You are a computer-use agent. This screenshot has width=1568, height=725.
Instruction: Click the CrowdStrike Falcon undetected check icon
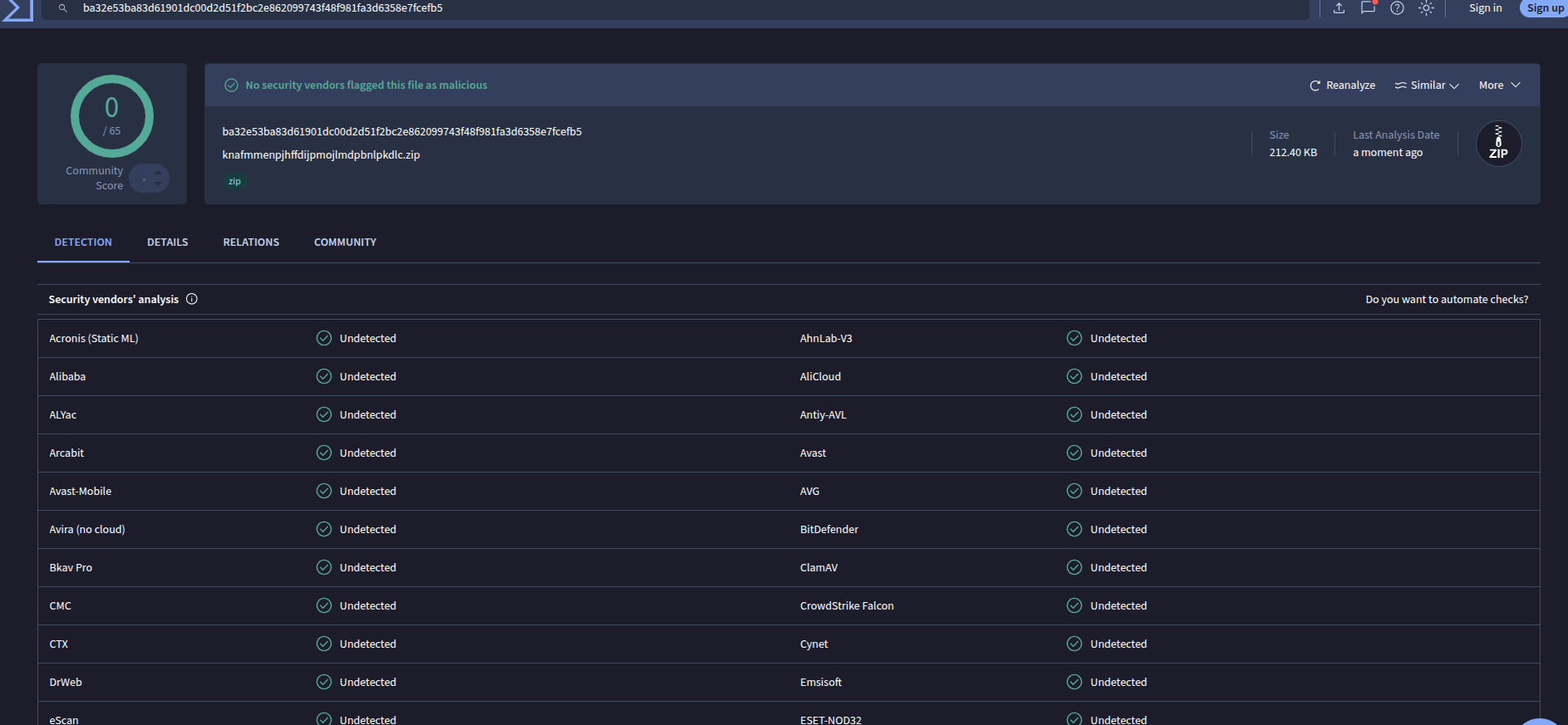click(x=1074, y=605)
